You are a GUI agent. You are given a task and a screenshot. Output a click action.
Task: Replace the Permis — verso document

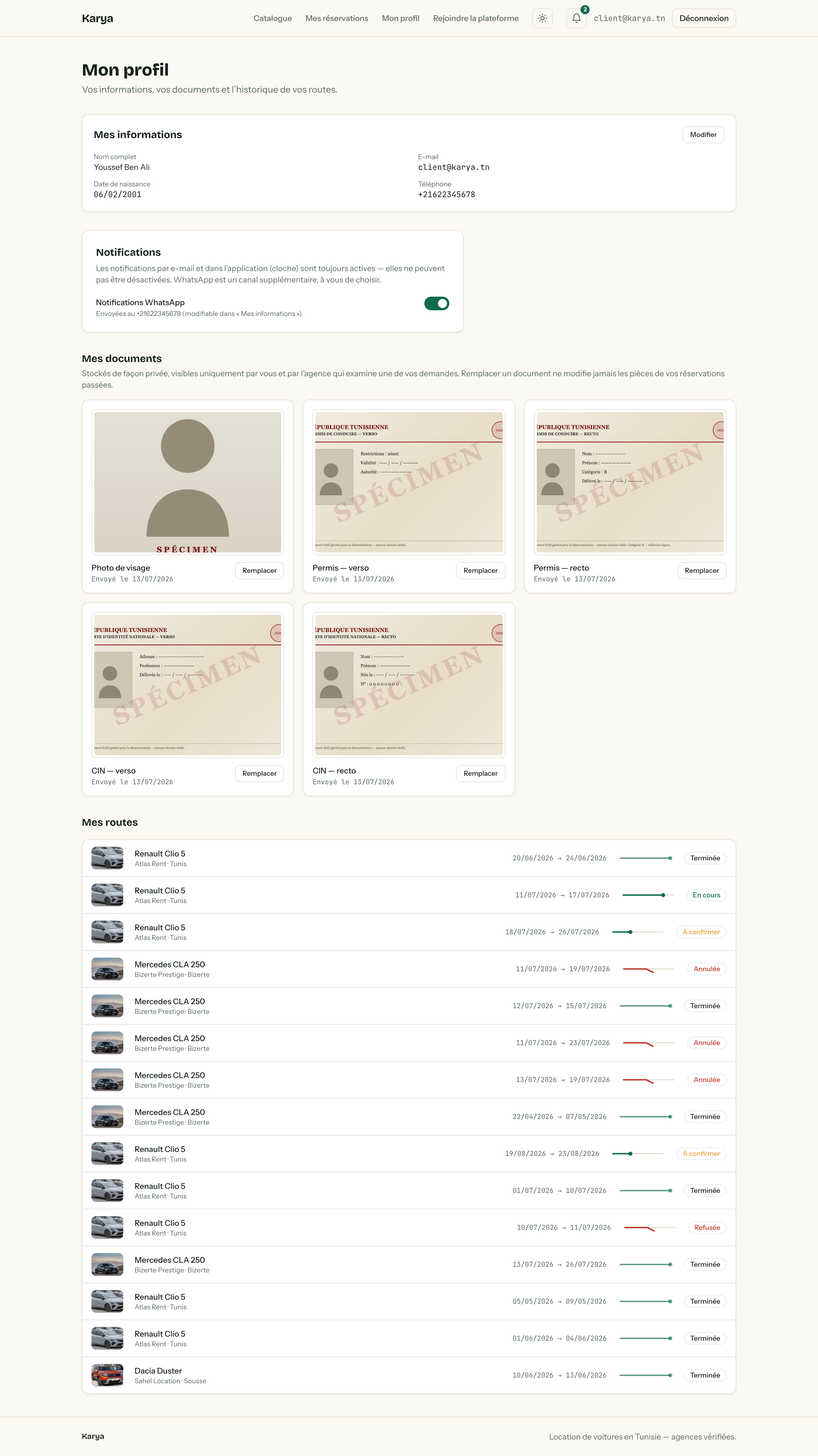click(480, 570)
